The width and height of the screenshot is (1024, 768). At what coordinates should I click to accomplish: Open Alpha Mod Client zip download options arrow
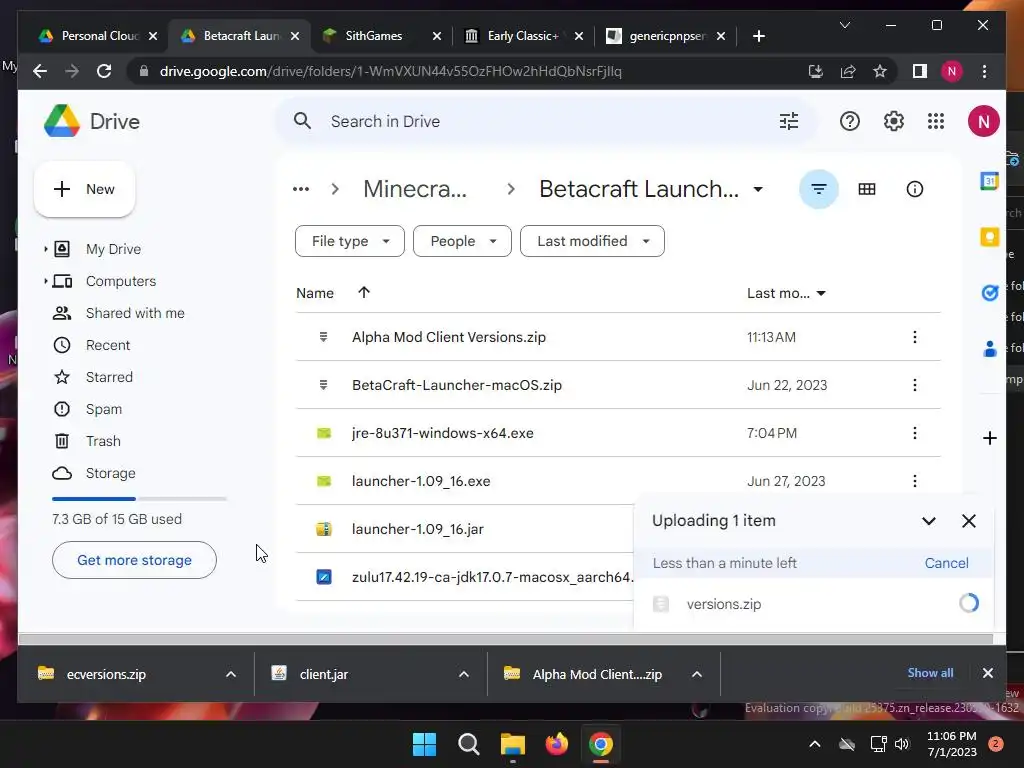click(x=697, y=674)
